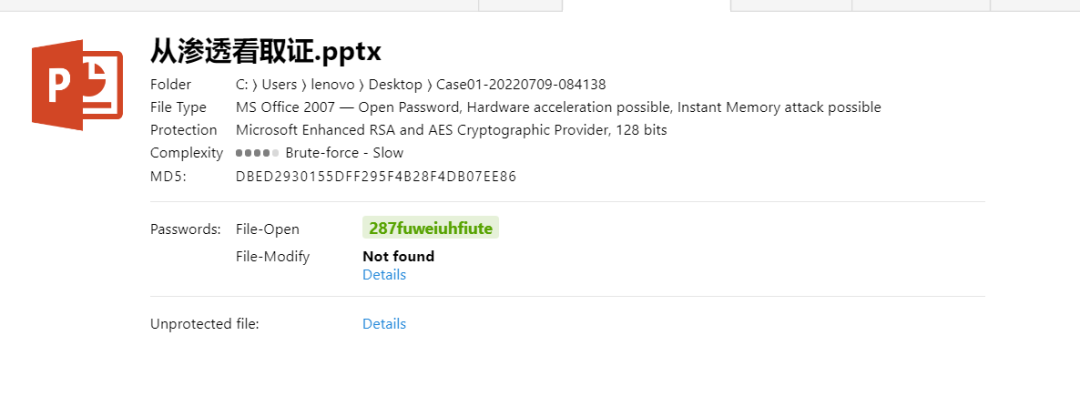Click the Not found status text
The image size is (1080, 417).
pos(398,256)
